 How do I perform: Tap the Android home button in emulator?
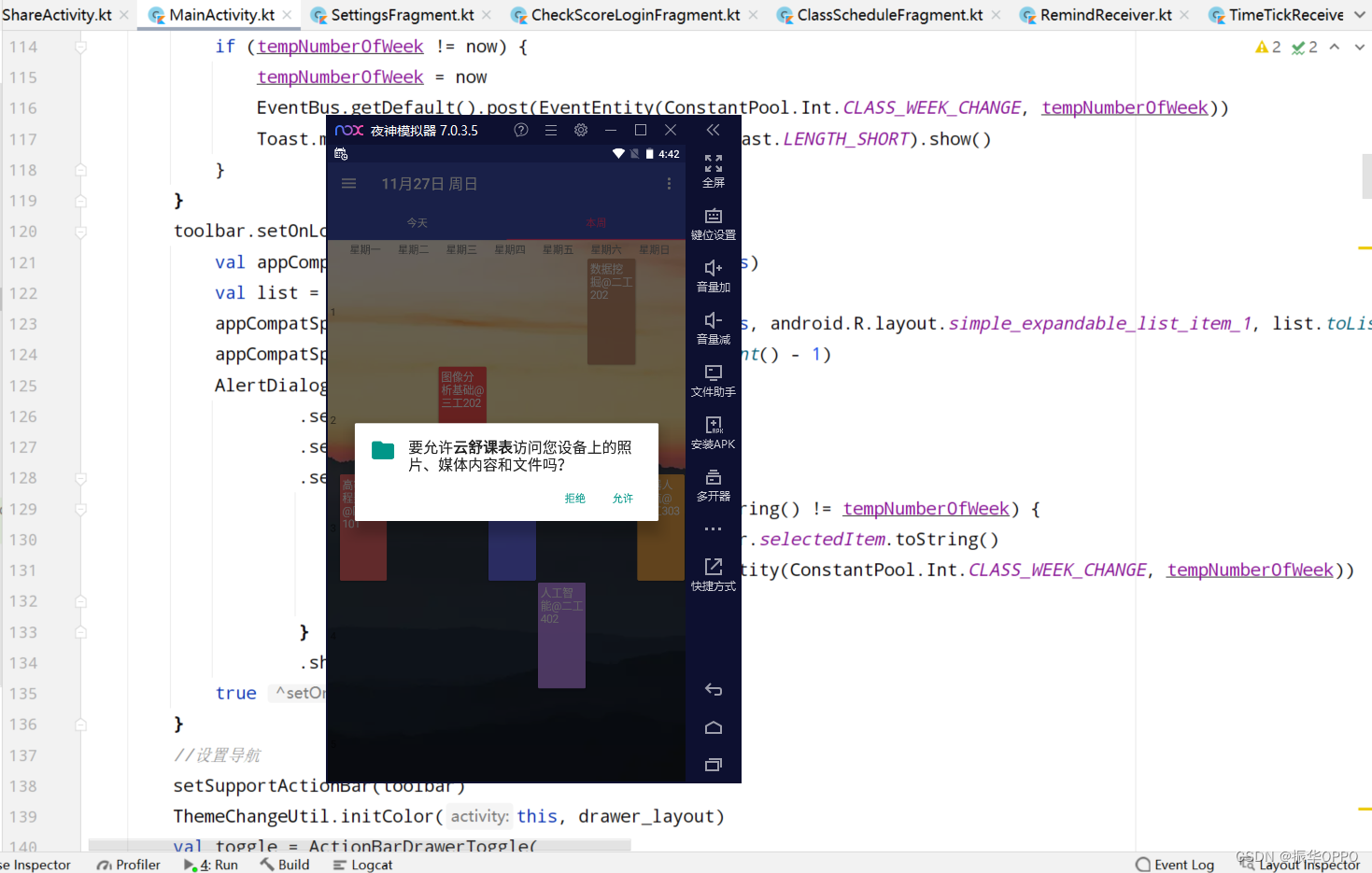tap(714, 727)
